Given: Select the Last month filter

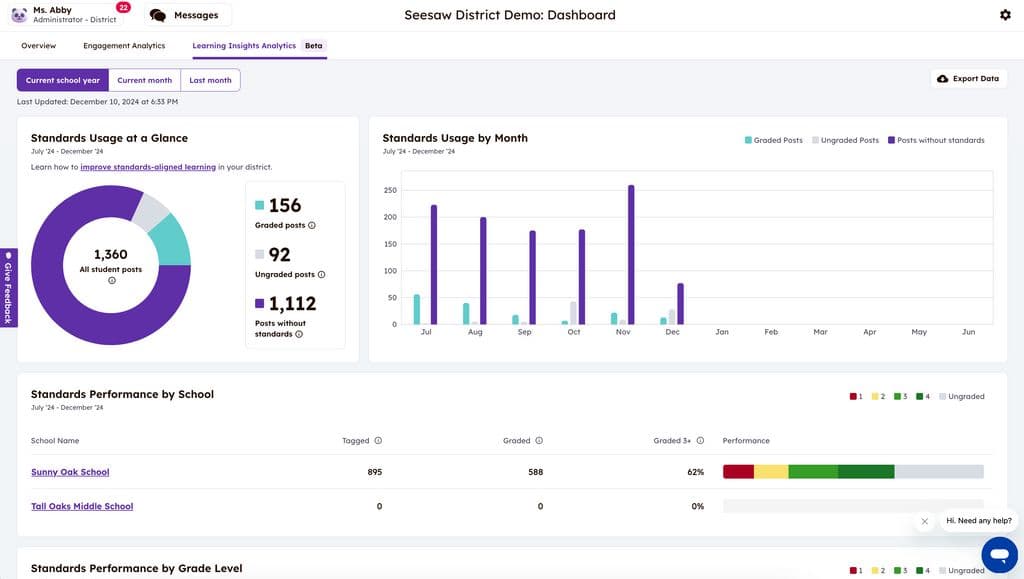Looking at the screenshot, I should click(210, 80).
